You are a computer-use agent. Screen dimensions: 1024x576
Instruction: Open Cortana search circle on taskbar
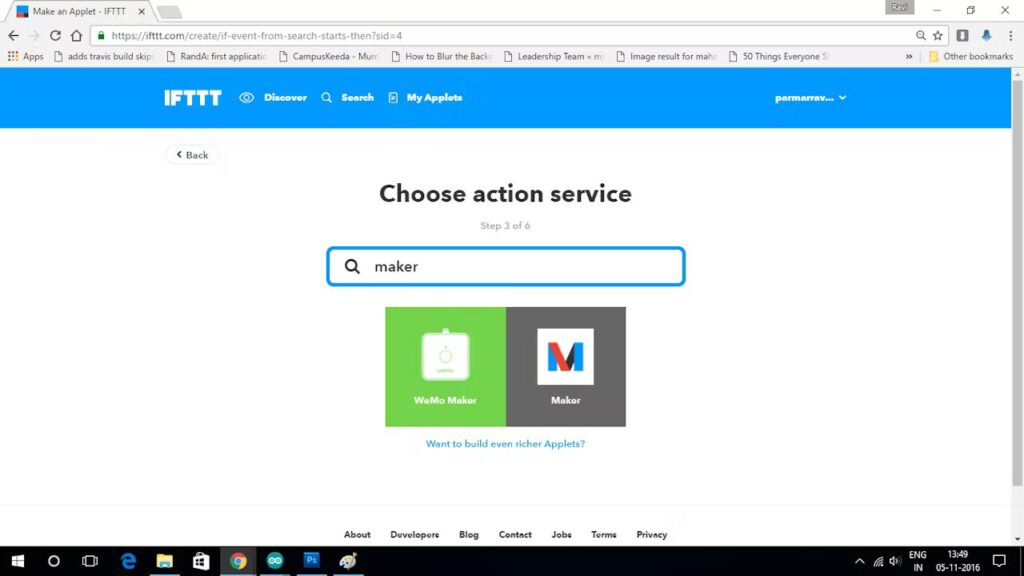click(x=54, y=561)
